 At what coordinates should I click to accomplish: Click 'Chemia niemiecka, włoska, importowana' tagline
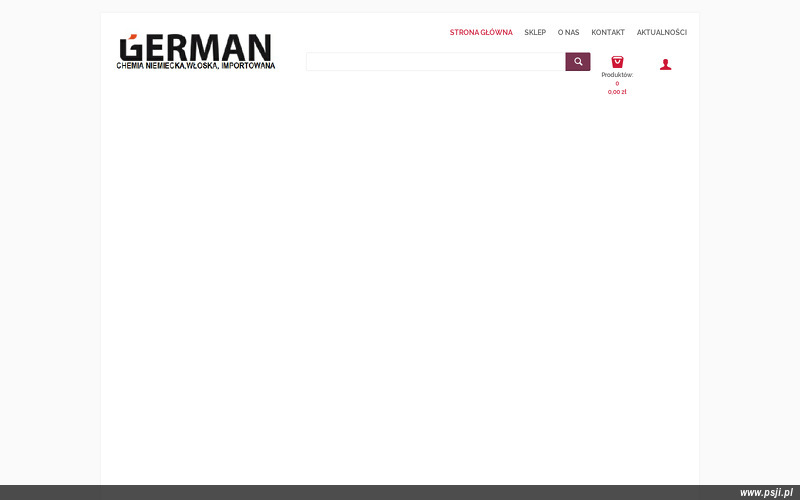pos(196,66)
